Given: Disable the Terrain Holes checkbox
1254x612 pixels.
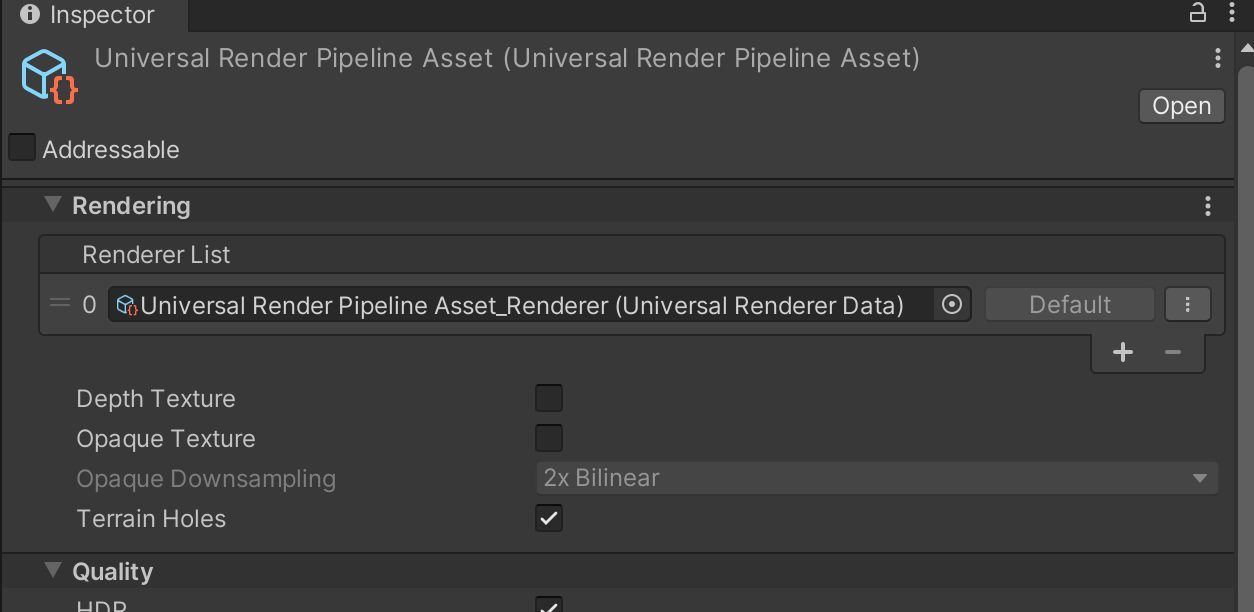Looking at the screenshot, I should point(549,518).
